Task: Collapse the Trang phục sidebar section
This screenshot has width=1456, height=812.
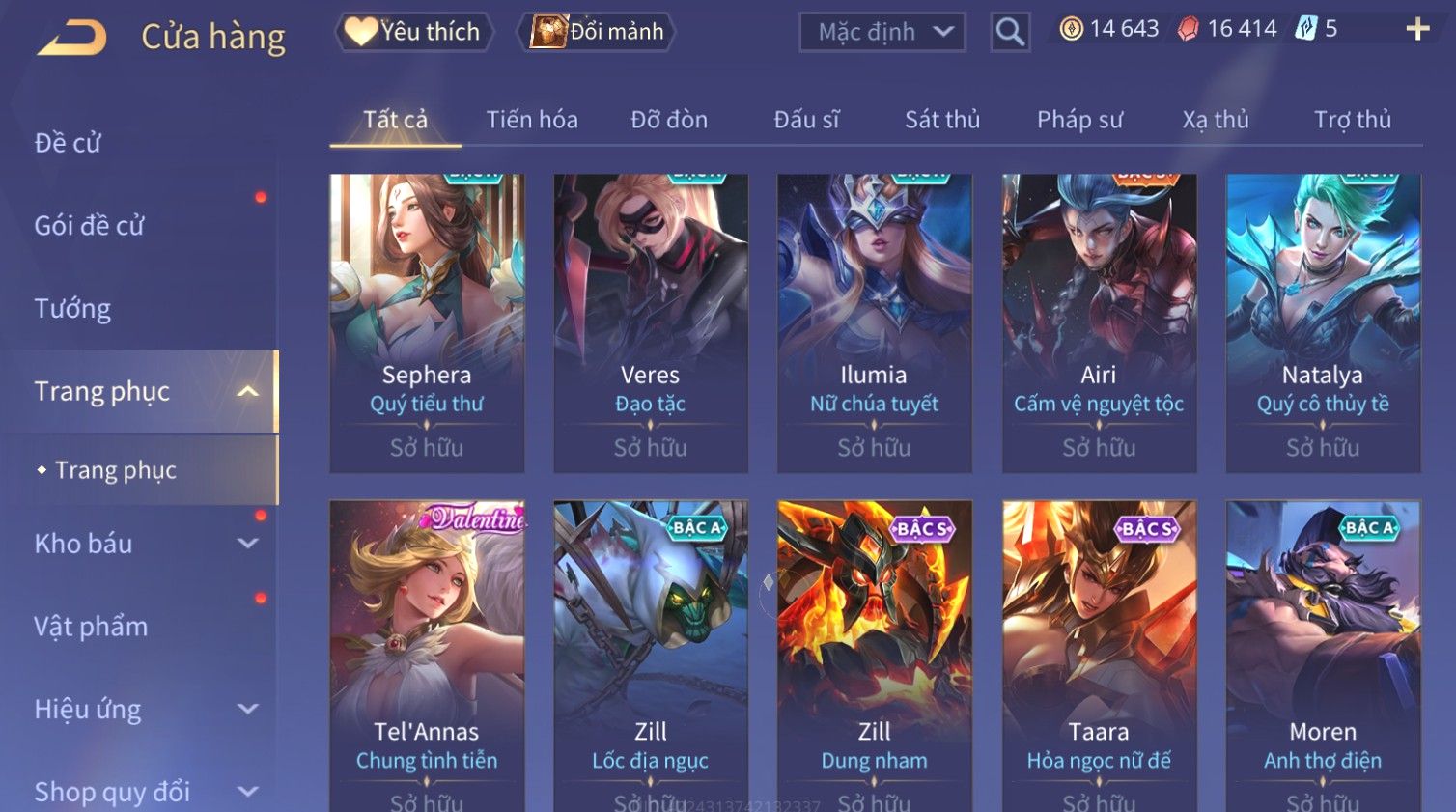Action: coord(248,391)
